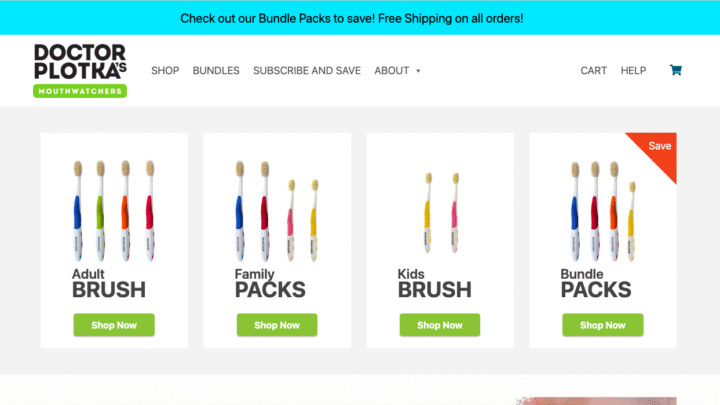Click the Adult Brush toothbrushes image
This screenshot has width=720, height=405.
click(114, 207)
